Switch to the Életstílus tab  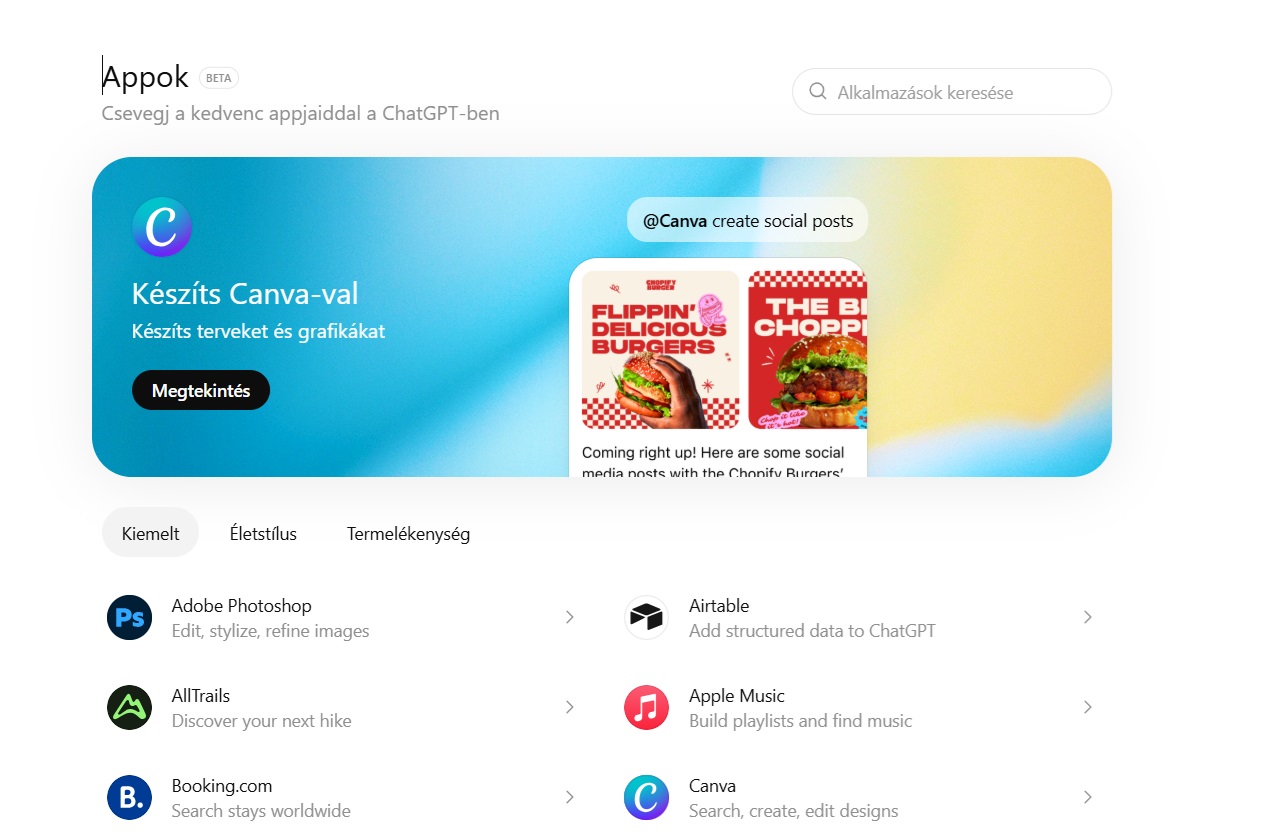point(263,533)
